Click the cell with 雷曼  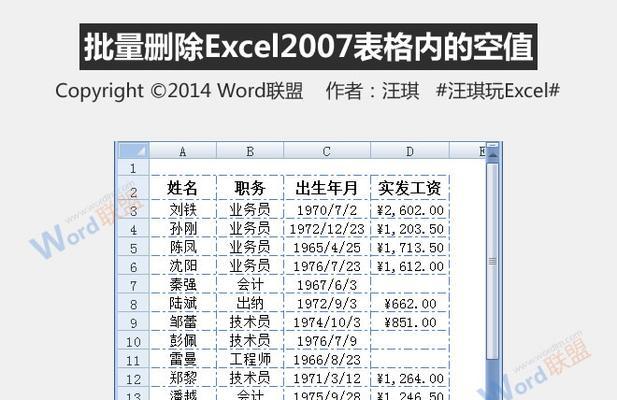183,359
